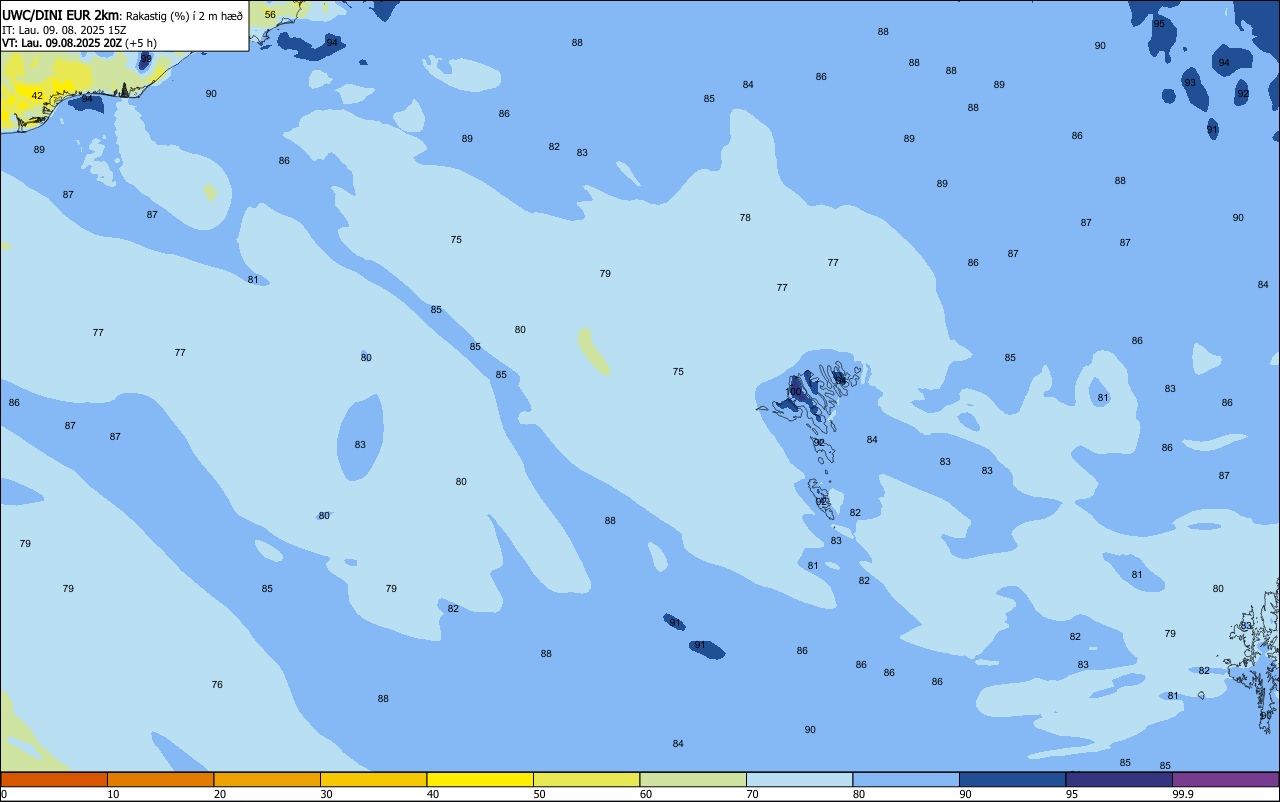Screen dimensions: 1280x802
Task: Choose the 30–40 golden legend swatch
Action: point(373,779)
